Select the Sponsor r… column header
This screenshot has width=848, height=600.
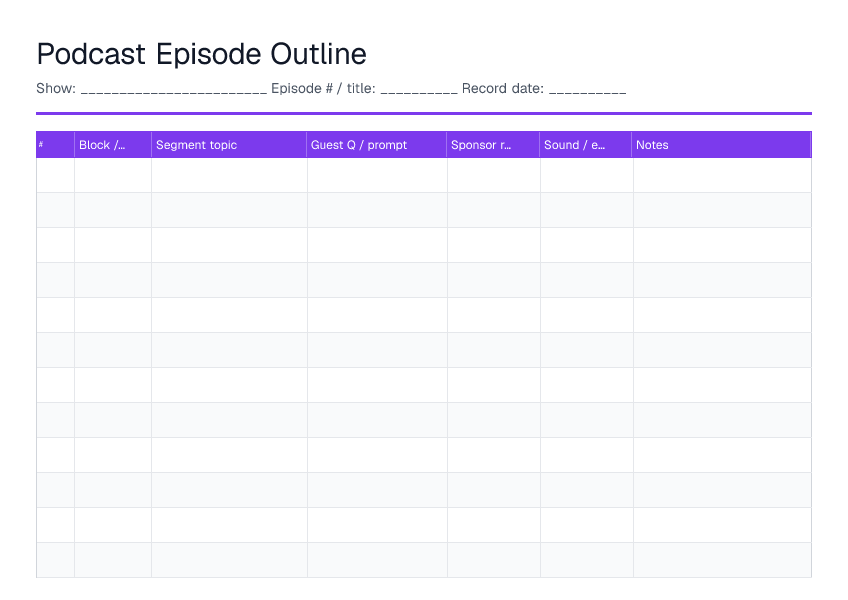[493, 144]
